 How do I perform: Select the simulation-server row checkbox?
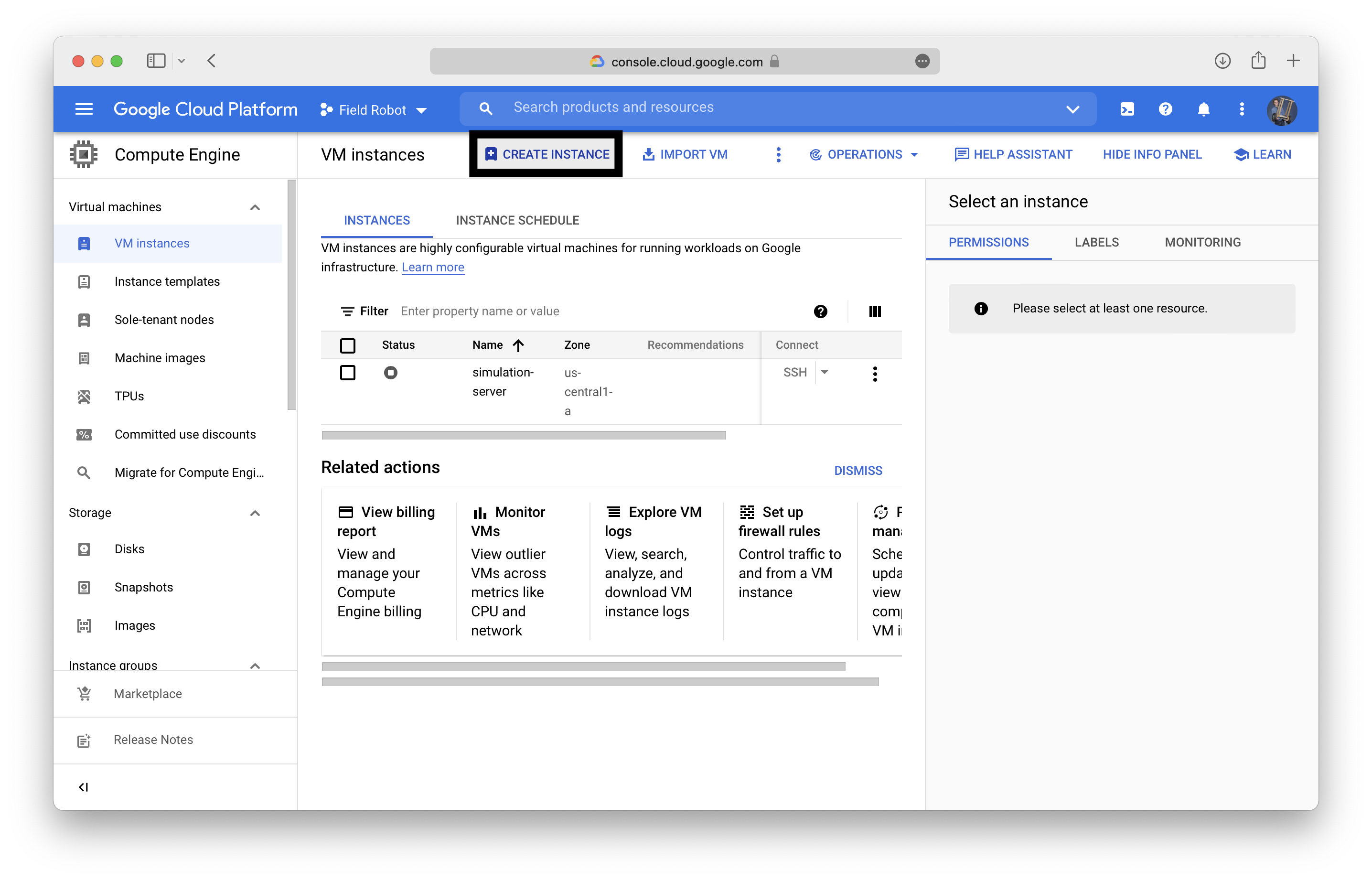347,373
